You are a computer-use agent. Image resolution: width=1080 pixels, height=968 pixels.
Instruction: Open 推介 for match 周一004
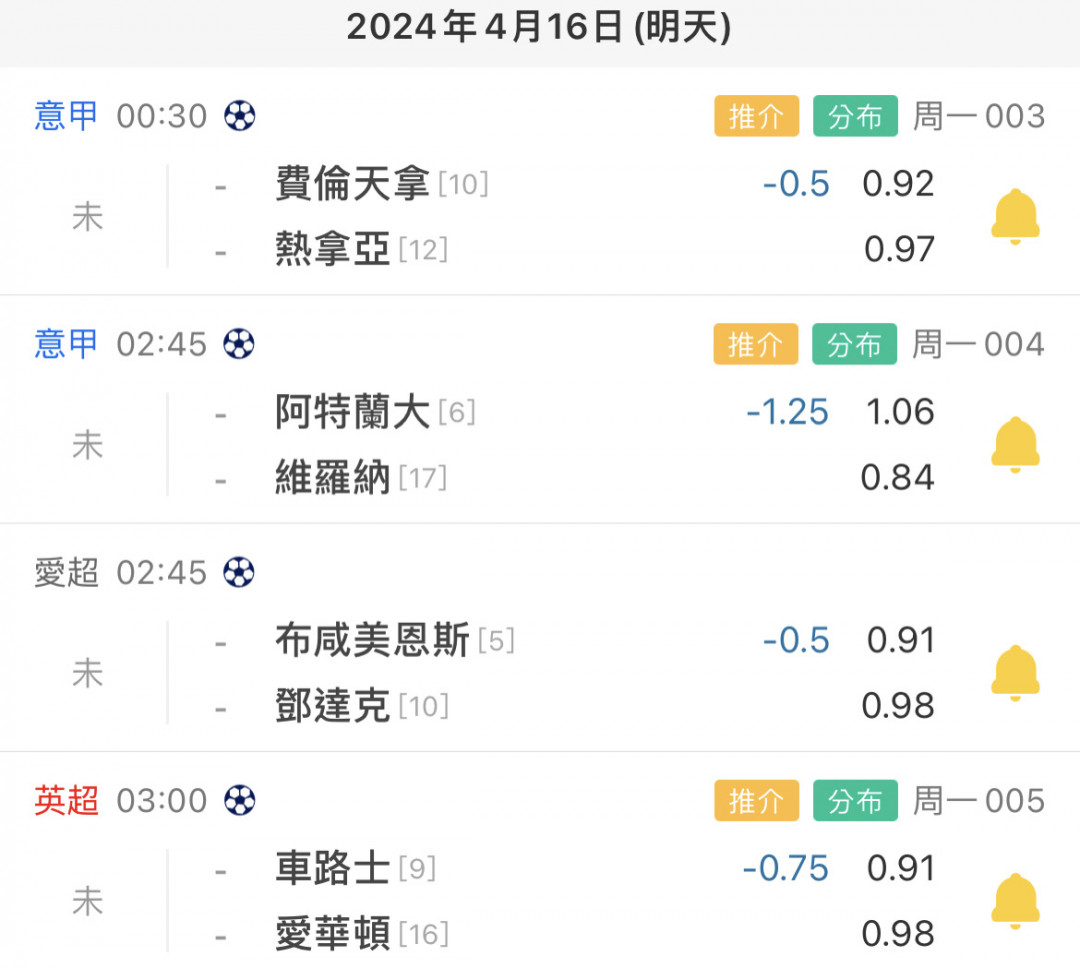[756, 344]
